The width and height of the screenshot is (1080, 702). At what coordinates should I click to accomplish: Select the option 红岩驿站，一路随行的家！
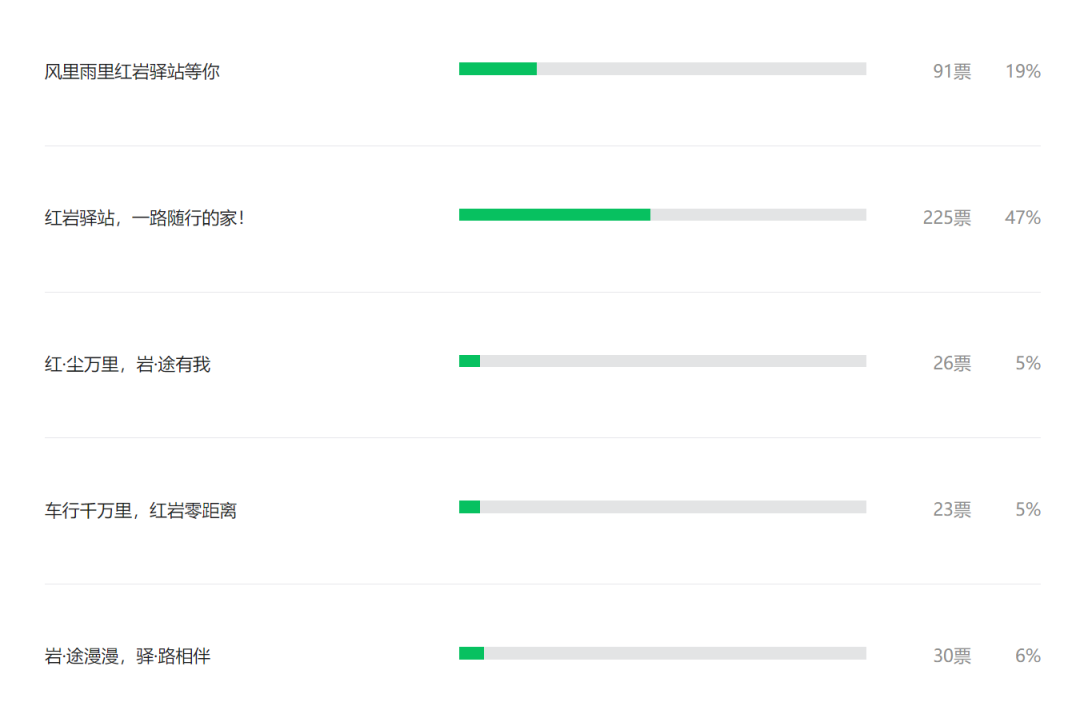tap(145, 218)
